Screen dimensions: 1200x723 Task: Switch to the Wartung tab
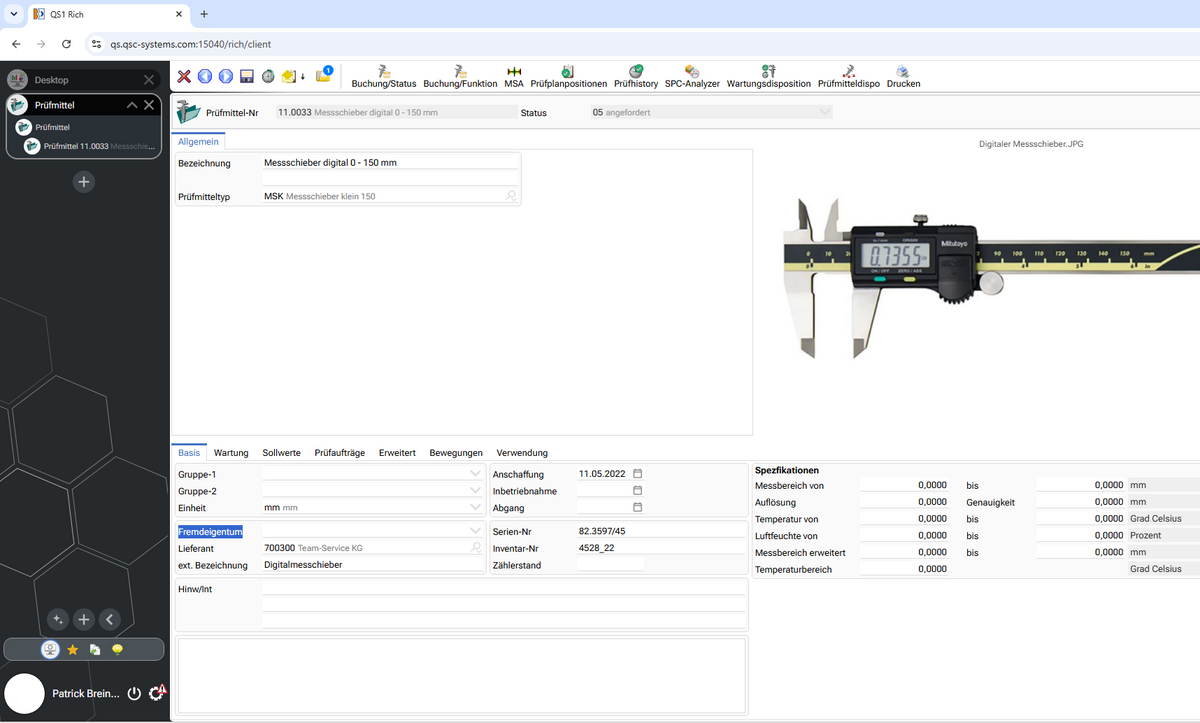tap(231, 452)
